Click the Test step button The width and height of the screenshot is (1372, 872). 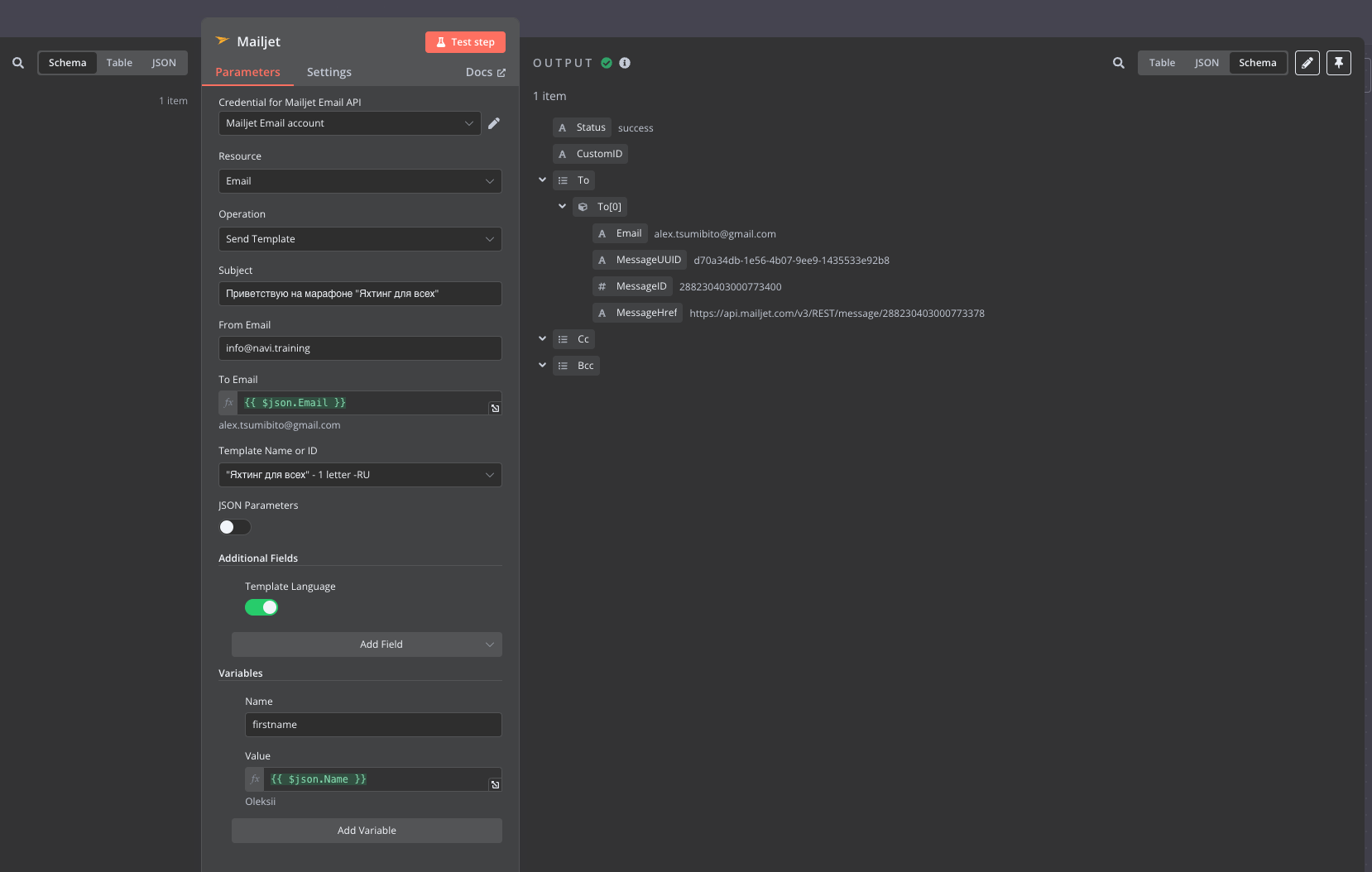click(x=465, y=42)
